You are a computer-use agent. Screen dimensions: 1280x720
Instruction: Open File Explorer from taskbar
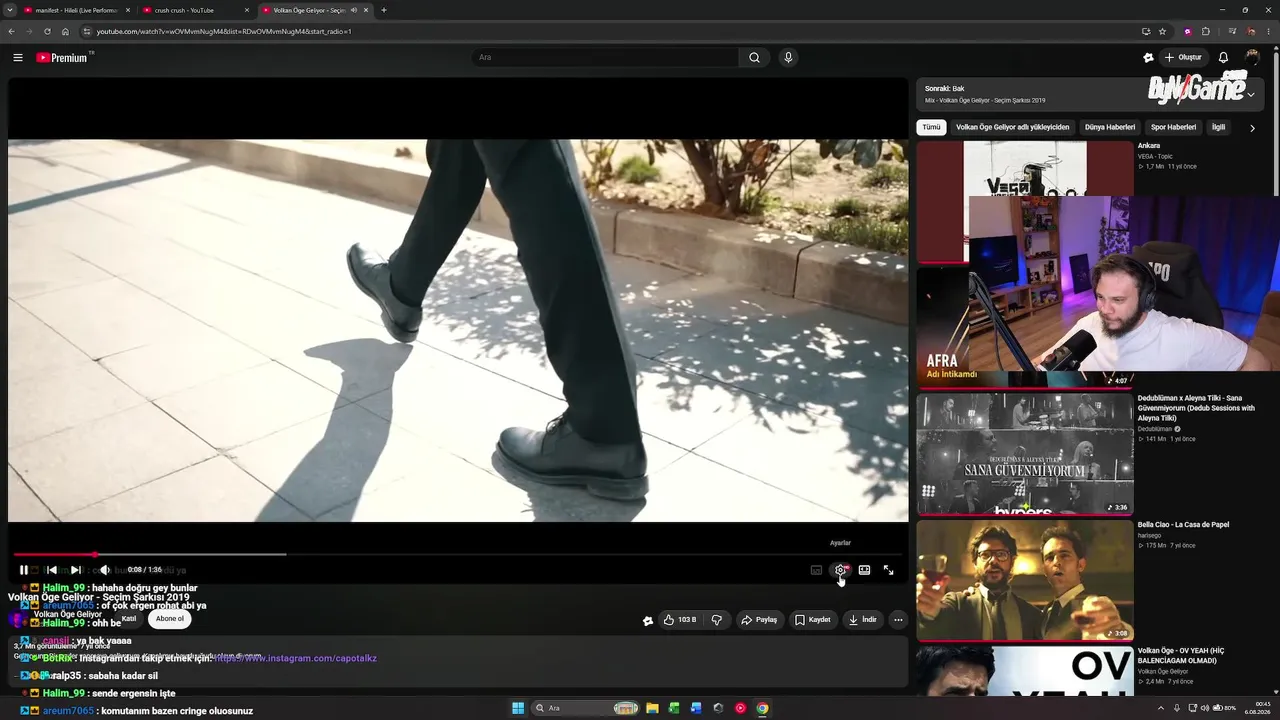click(652, 708)
